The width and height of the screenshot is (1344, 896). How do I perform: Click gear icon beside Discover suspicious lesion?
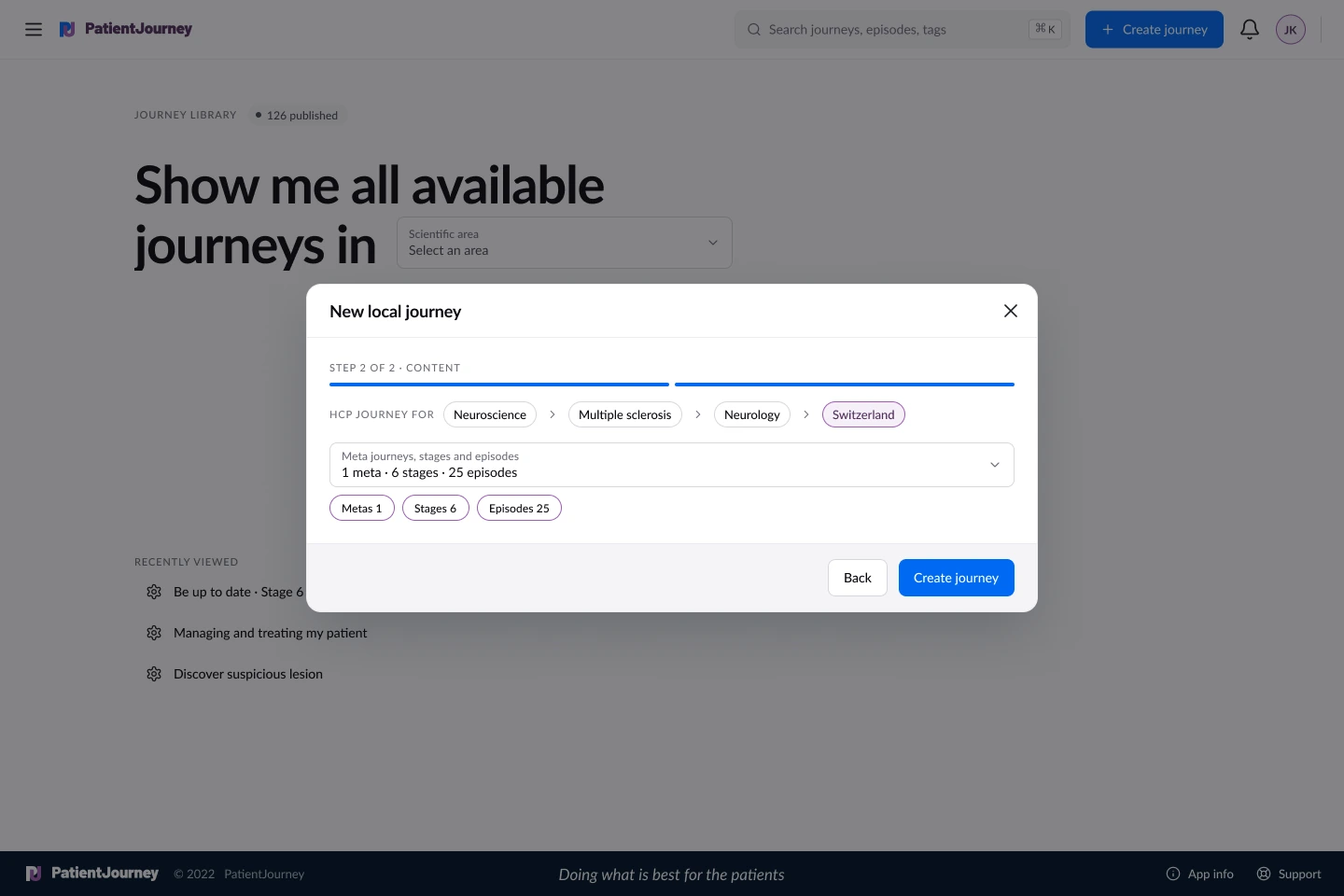coord(154,674)
